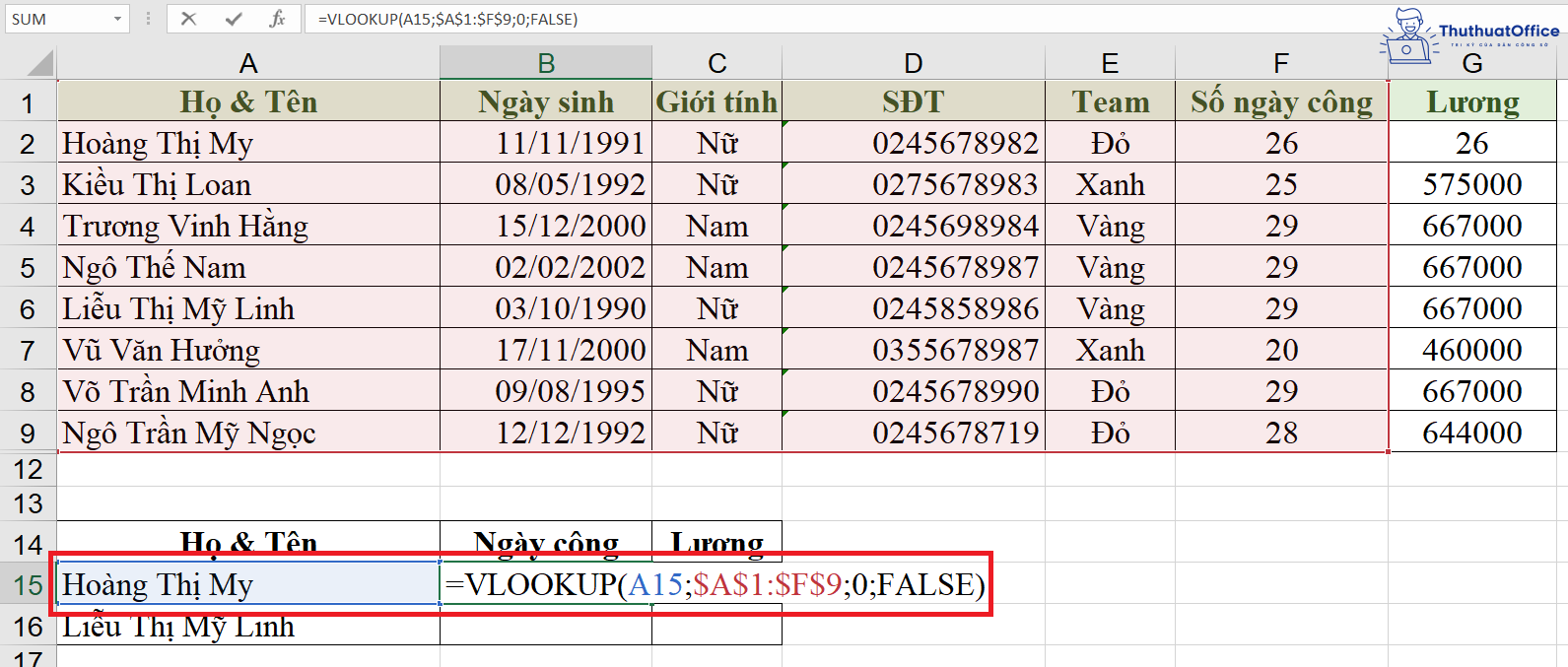This screenshot has height=667, width=1568.
Task: Select work days value 28
Action: point(1281,433)
